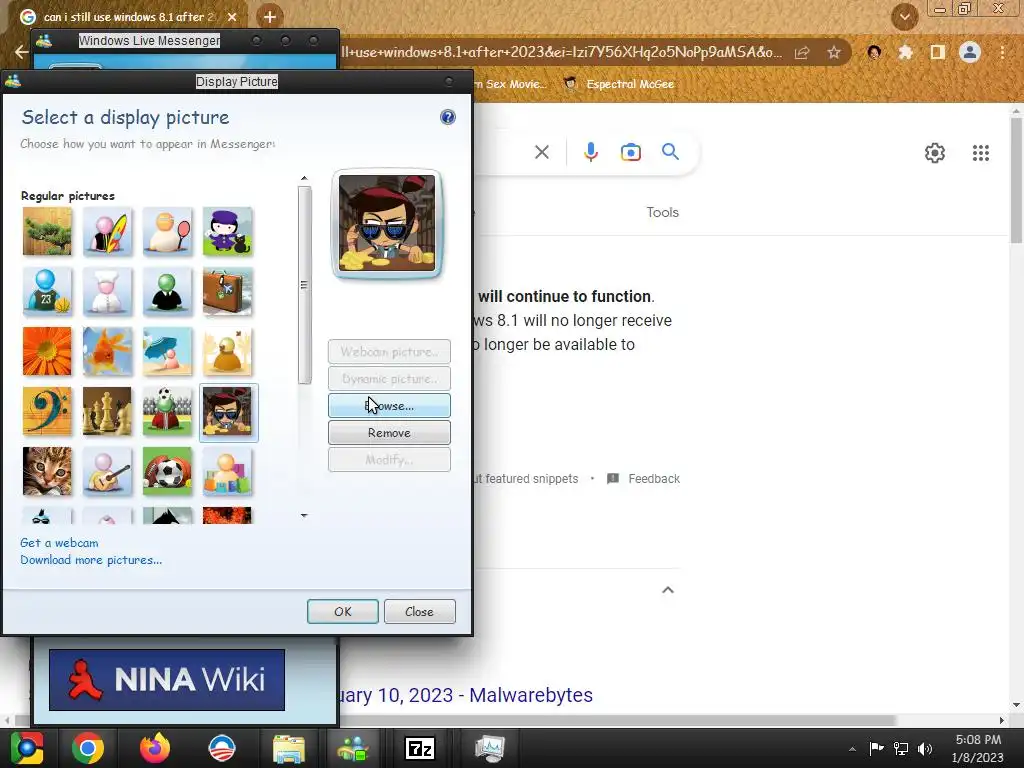Click the volume speaker tray icon
Screen dimensions: 1024x768
pyautogui.click(x=924, y=748)
